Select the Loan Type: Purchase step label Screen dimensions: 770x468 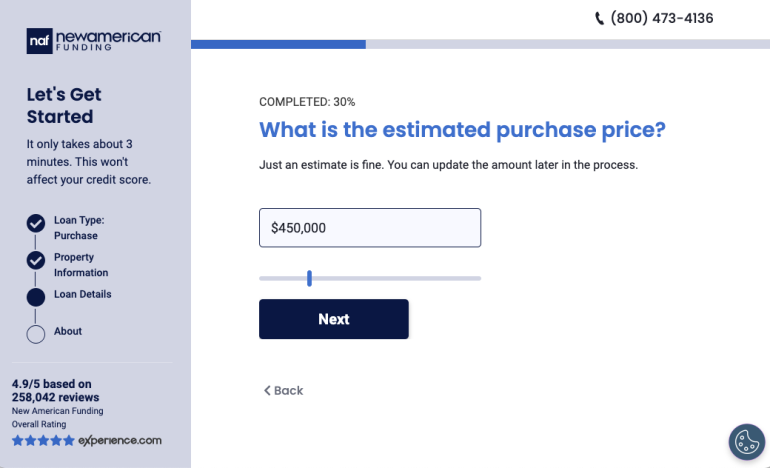(79, 228)
